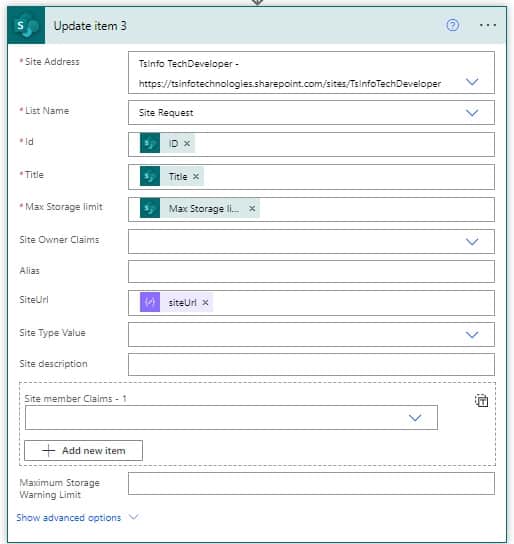This screenshot has width=514, height=544.
Task: Click the plus icon on Add new item
Action: tap(49, 450)
